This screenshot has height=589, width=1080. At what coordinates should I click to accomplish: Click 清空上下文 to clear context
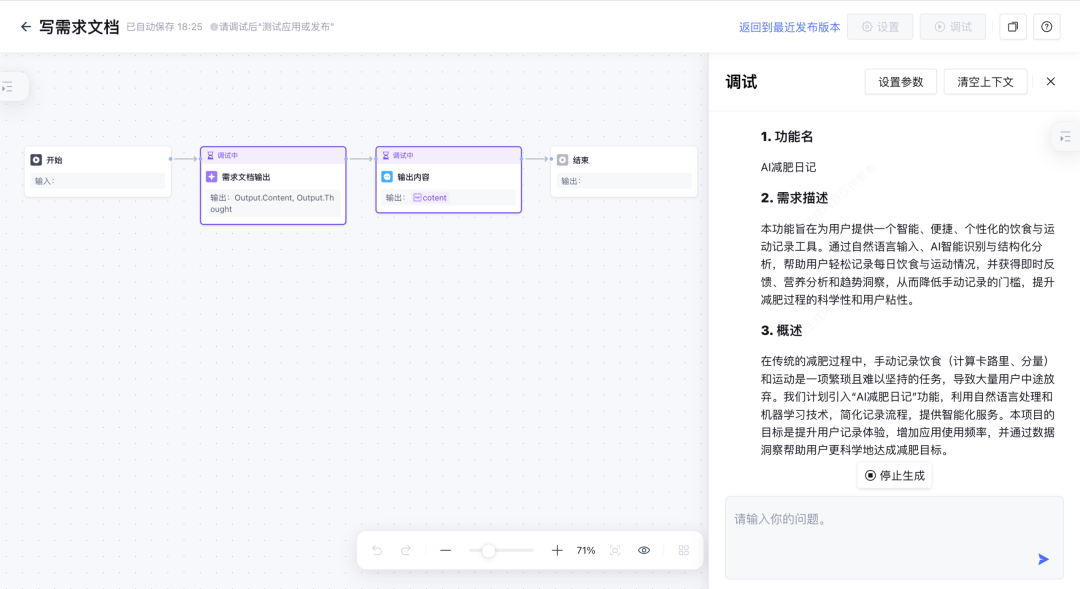pyautogui.click(x=985, y=81)
